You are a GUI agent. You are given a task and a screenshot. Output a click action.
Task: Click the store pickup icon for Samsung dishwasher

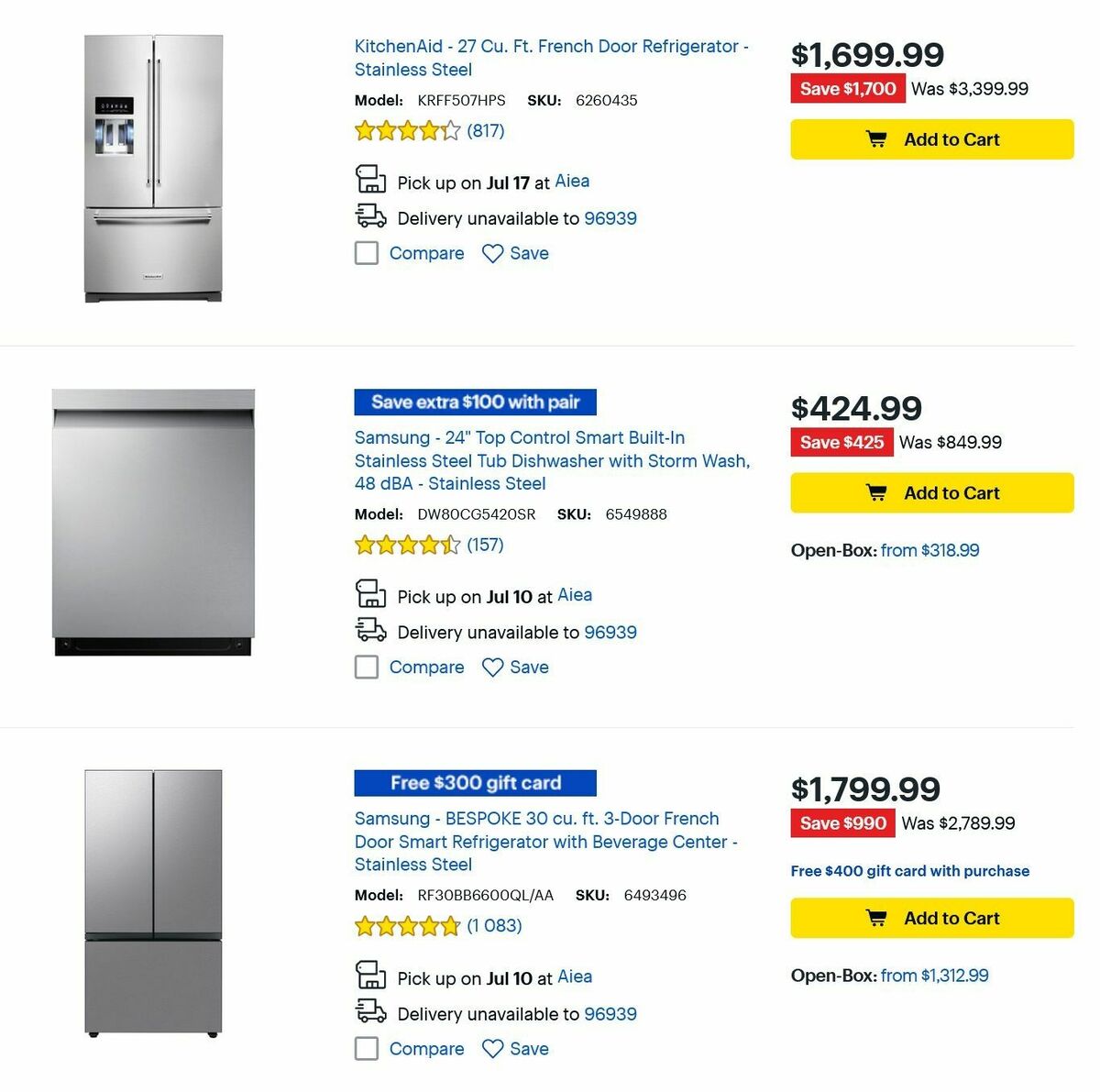pos(370,593)
